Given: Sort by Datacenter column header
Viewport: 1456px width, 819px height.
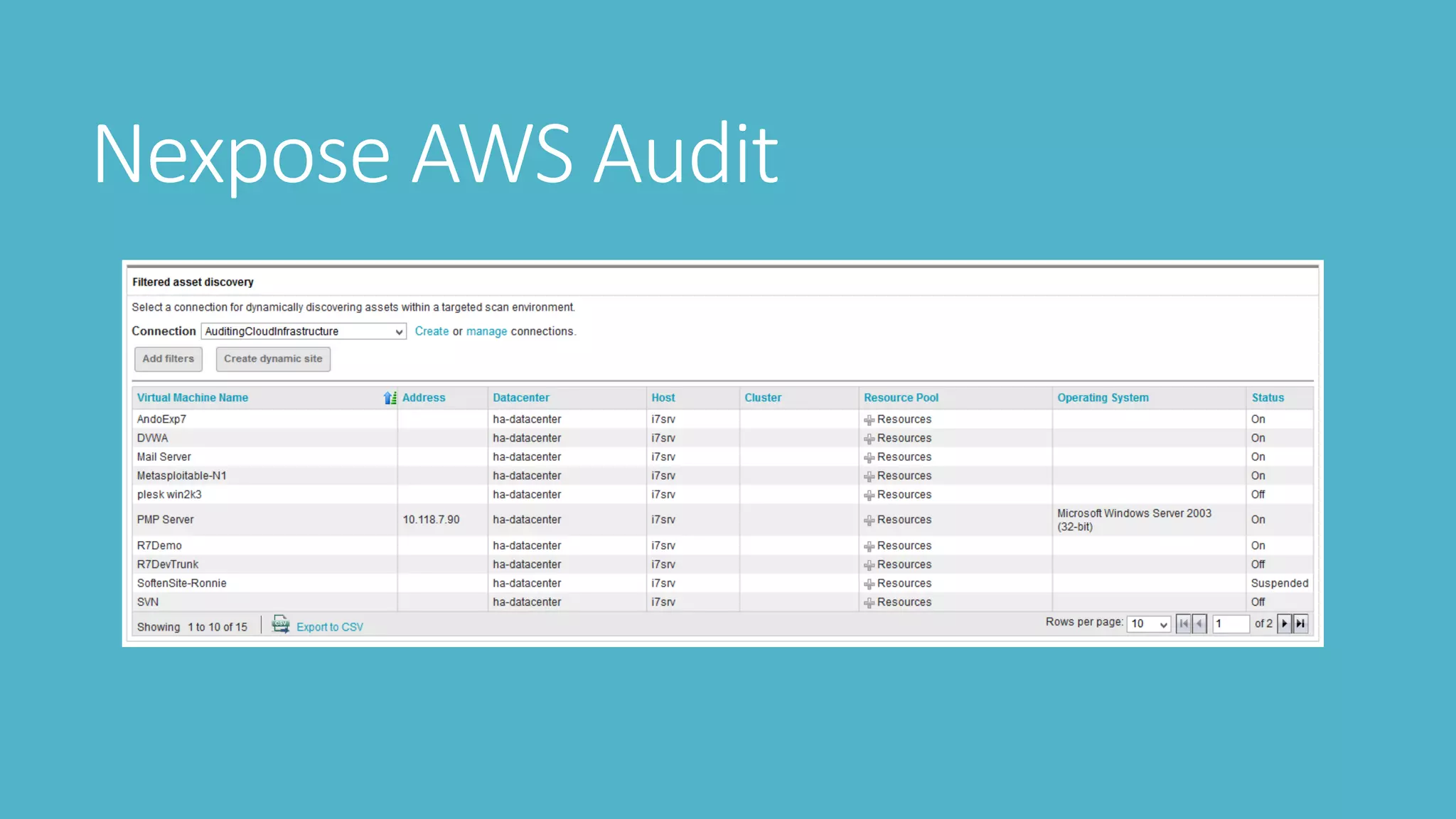Looking at the screenshot, I should coord(521,398).
